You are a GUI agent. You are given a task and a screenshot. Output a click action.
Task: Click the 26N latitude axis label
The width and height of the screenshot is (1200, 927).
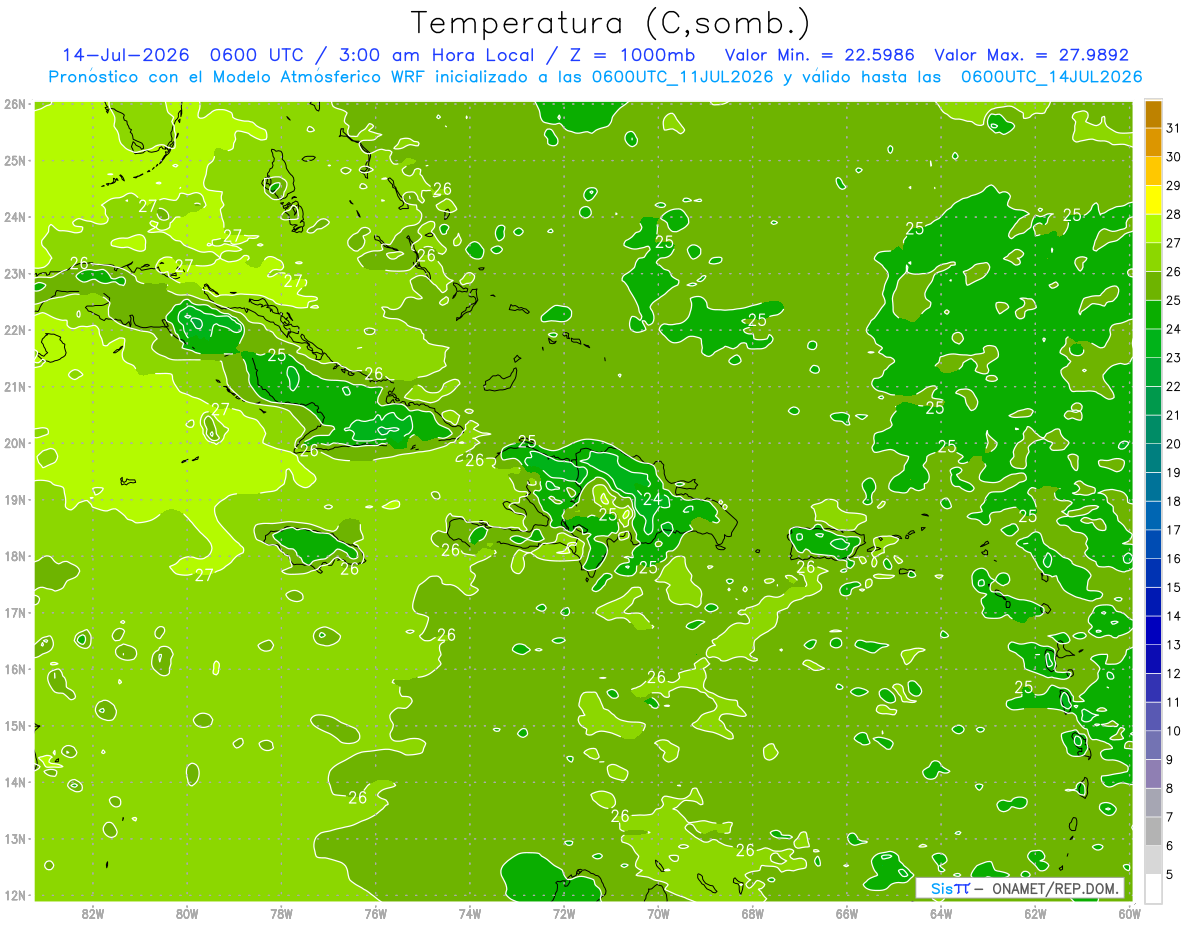[15, 103]
